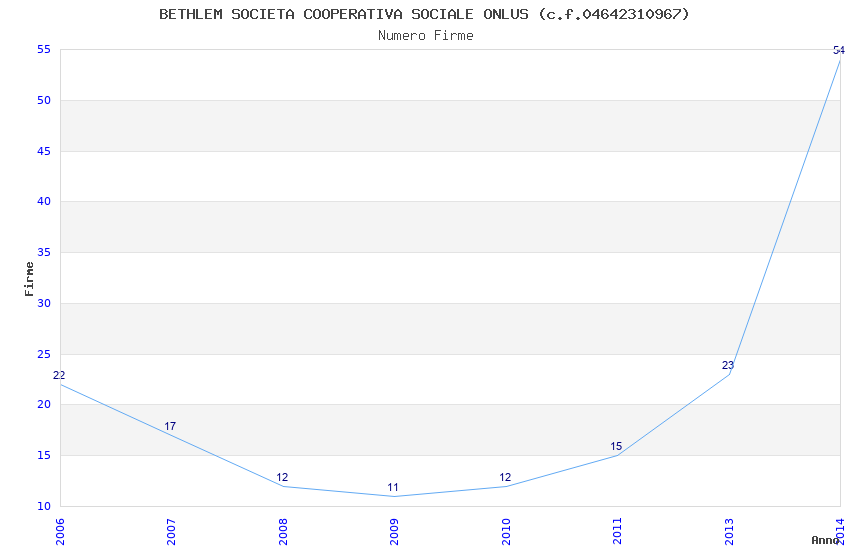850x550 pixels.
Task: Select the 15 y-axis tick label
Action: (44, 456)
